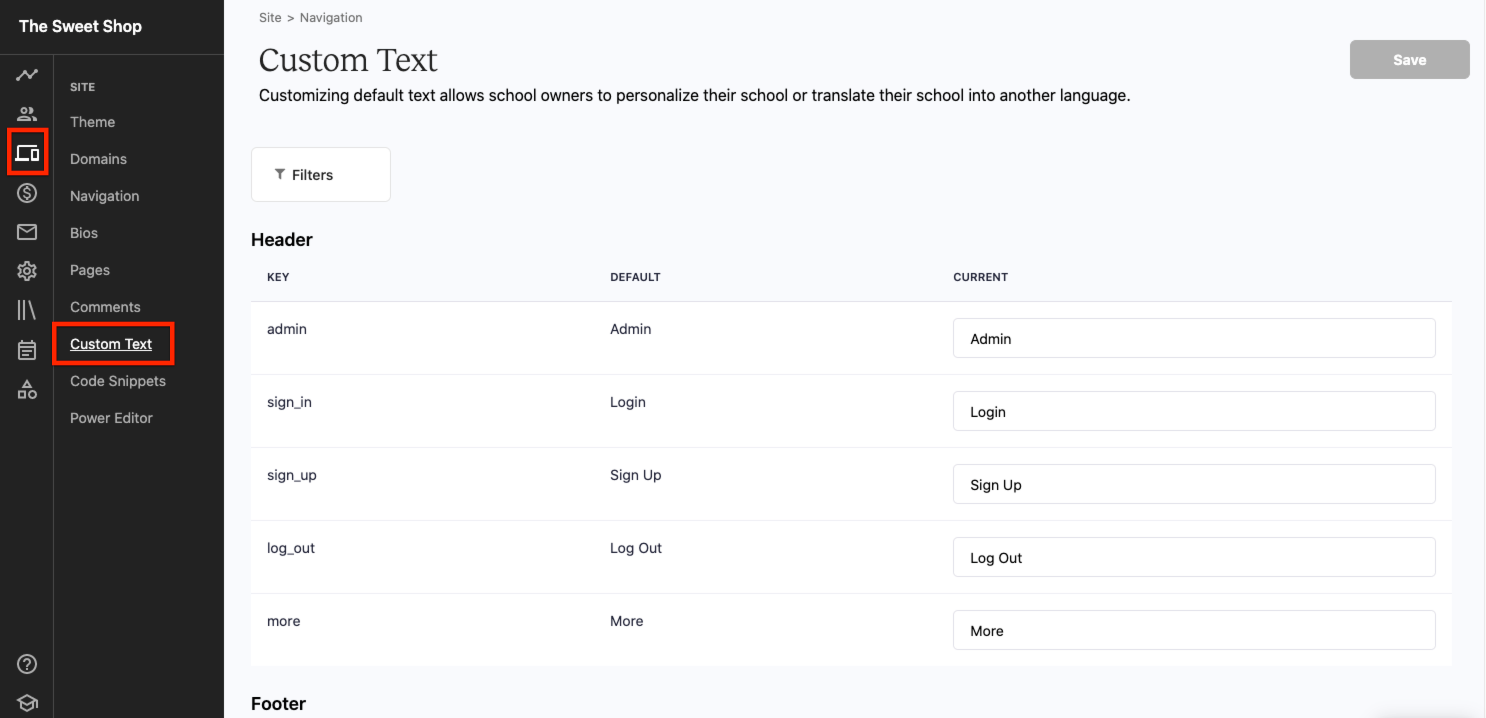The width and height of the screenshot is (1486, 718).
Task: Open the Courses books icon
Action: click(x=27, y=310)
